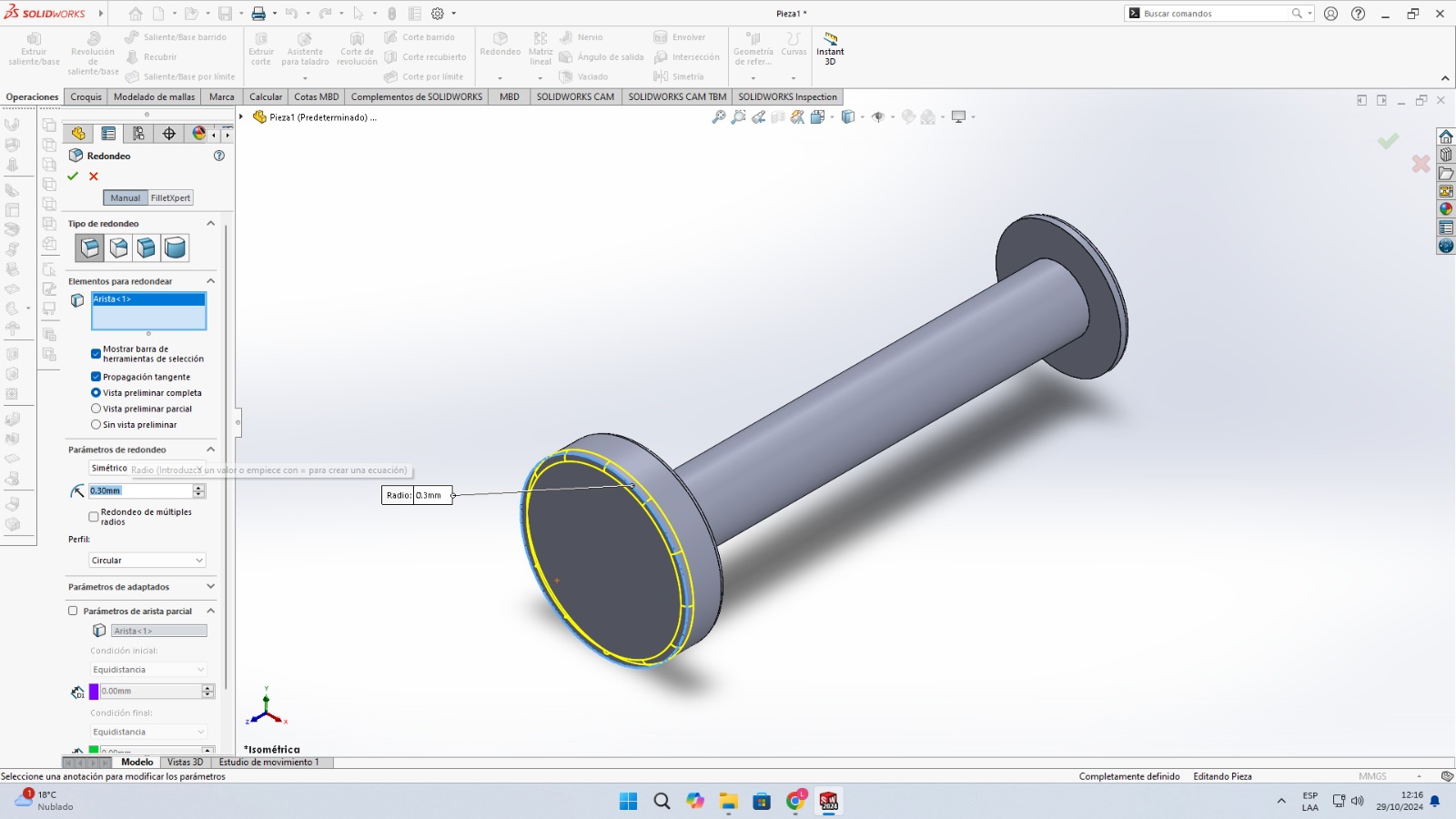Open Redondeo help question mark icon
The height and width of the screenshot is (819, 1456).
pos(218,156)
